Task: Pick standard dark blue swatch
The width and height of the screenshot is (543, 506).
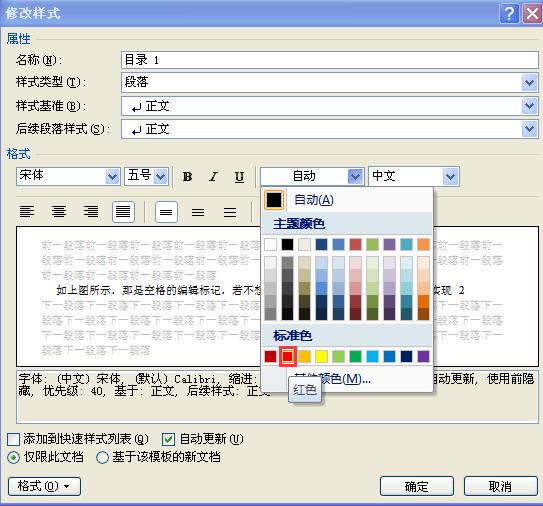Action: pos(407,356)
